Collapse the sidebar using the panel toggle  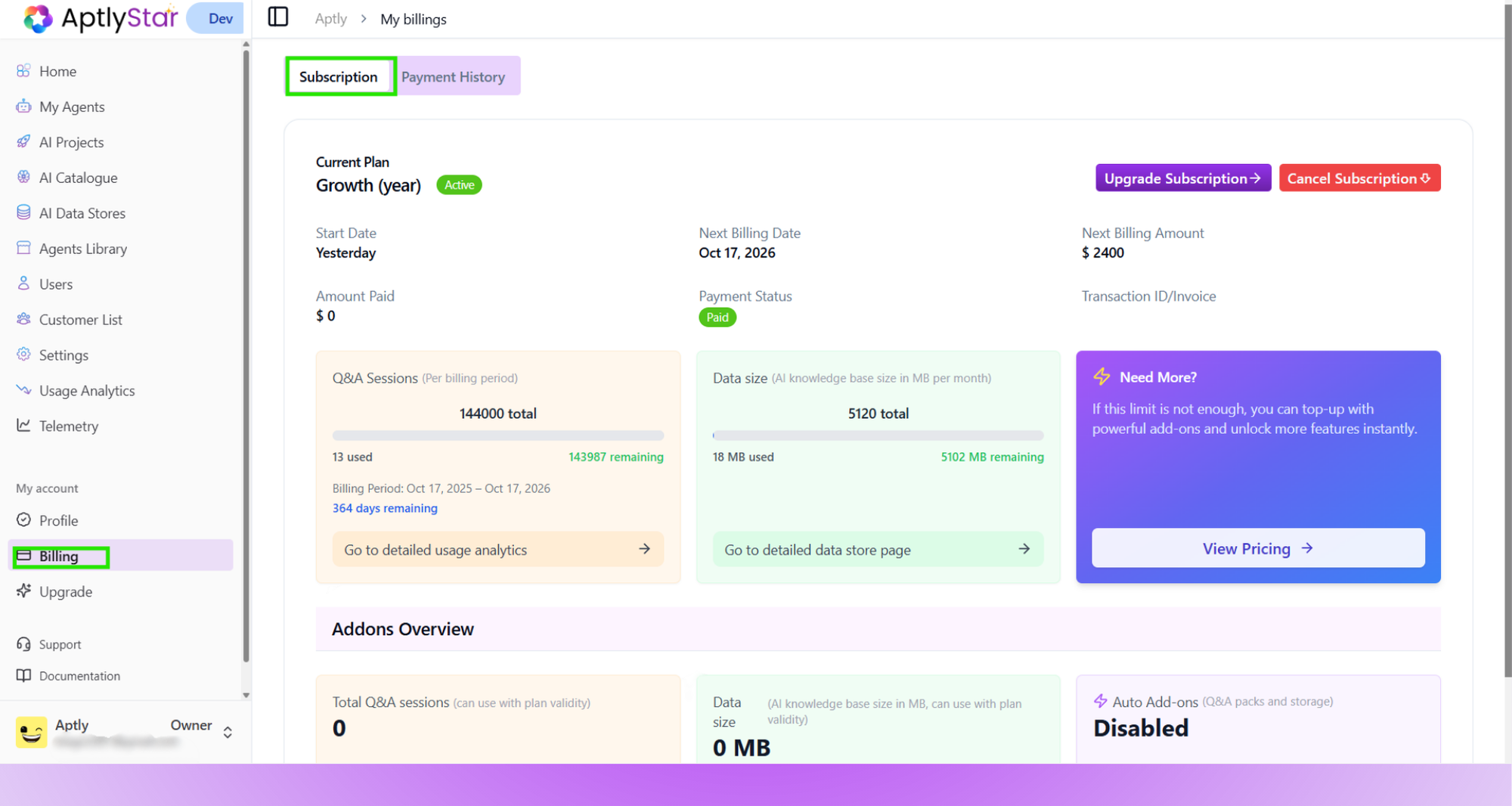pyautogui.click(x=278, y=17)
